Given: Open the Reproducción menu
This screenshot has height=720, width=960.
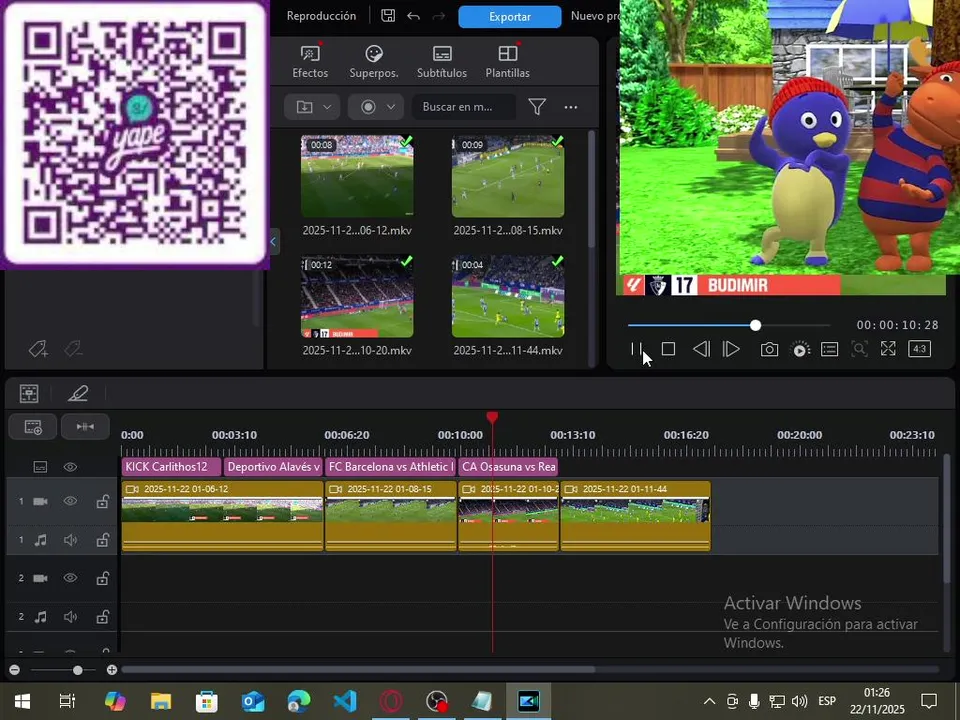Looking at the screenshot, I should click(321, 16).
